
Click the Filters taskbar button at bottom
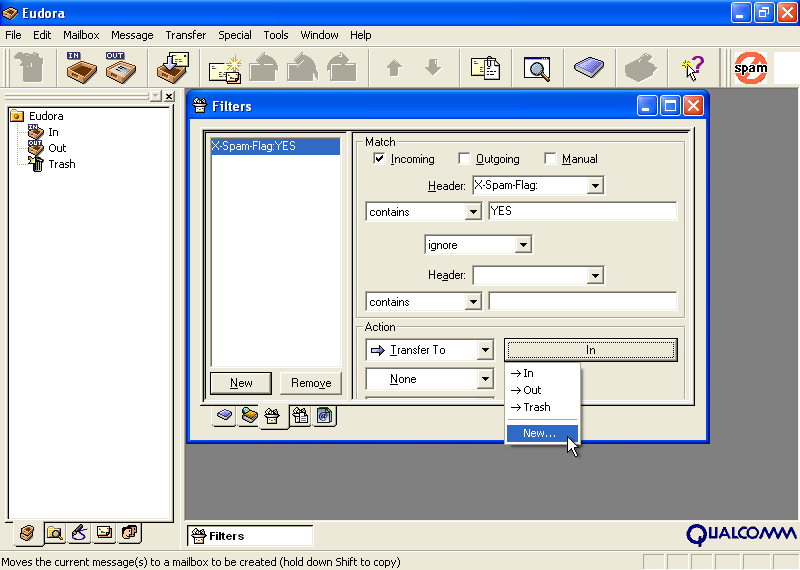click(x=250, y=536)
